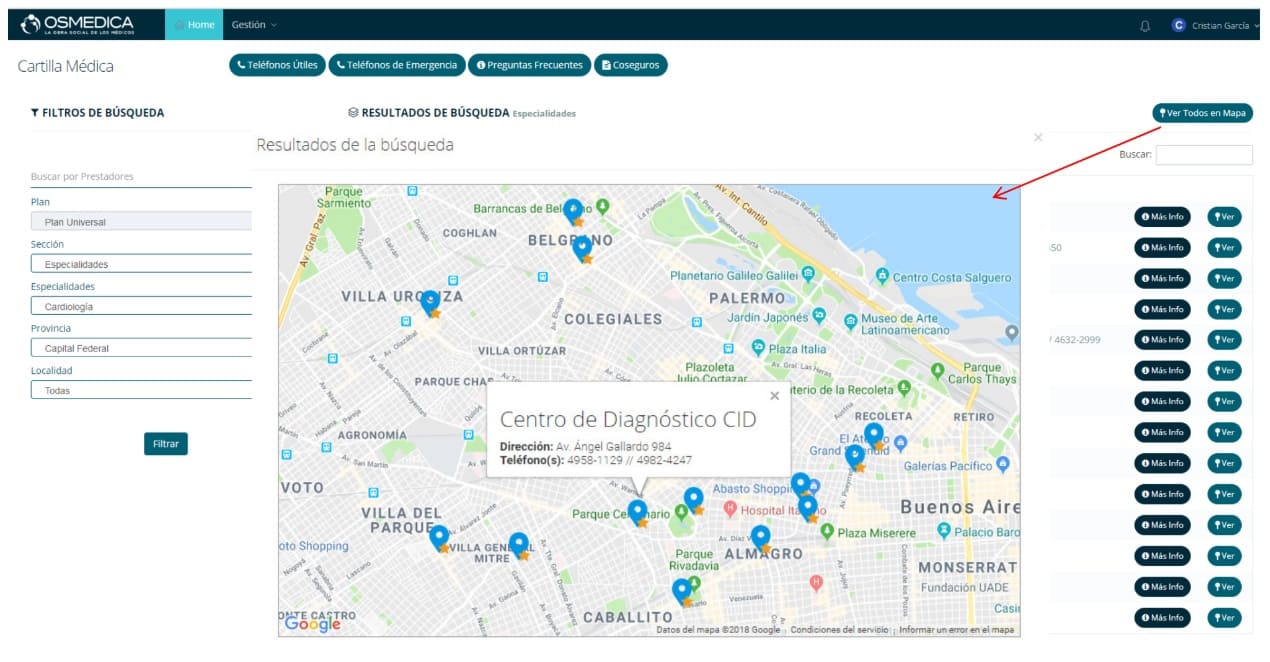The height and width of the screenshot is (662, 1270).
Task: Click the Planetario Galileo Galilei marker
Action: tap(808, 274)
